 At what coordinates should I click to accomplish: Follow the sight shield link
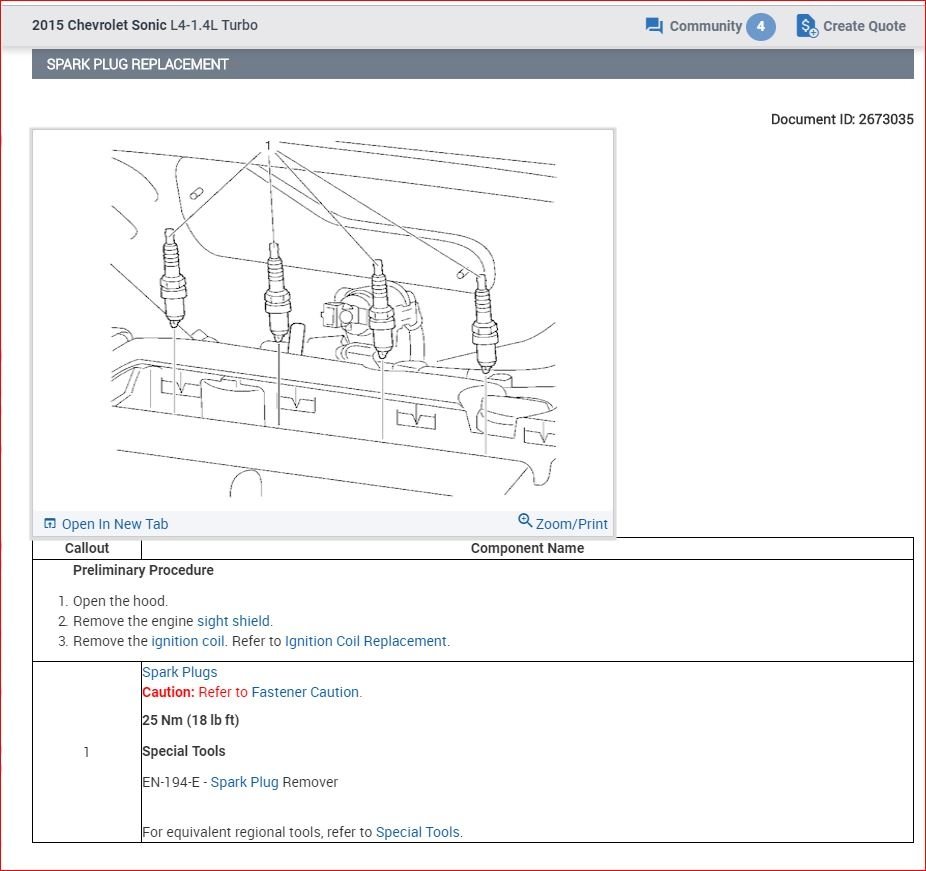(233, 621)
